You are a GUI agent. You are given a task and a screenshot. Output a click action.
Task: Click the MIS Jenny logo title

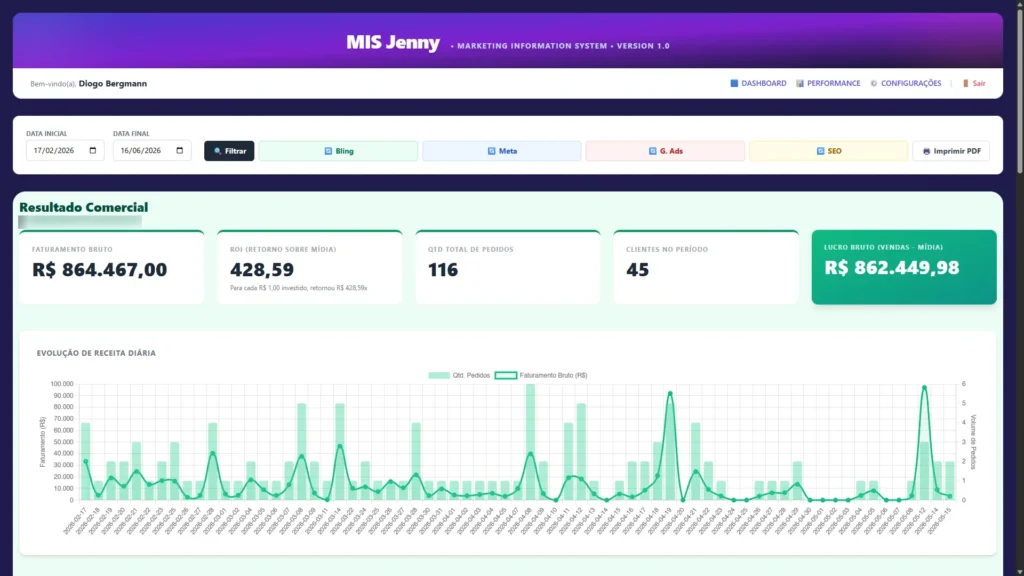tap(392, 42)
